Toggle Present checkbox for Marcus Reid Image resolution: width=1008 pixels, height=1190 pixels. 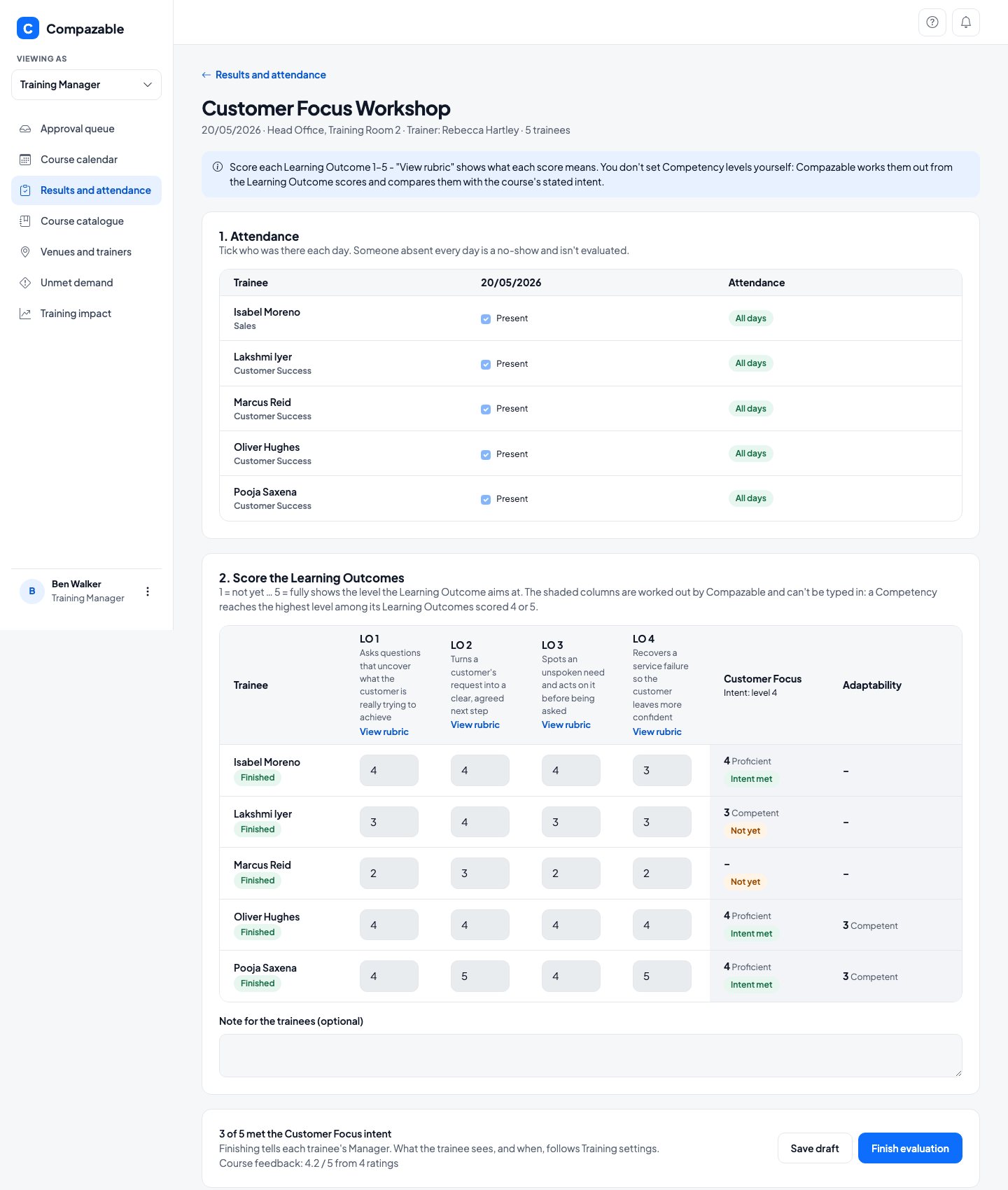click(486, 409)
